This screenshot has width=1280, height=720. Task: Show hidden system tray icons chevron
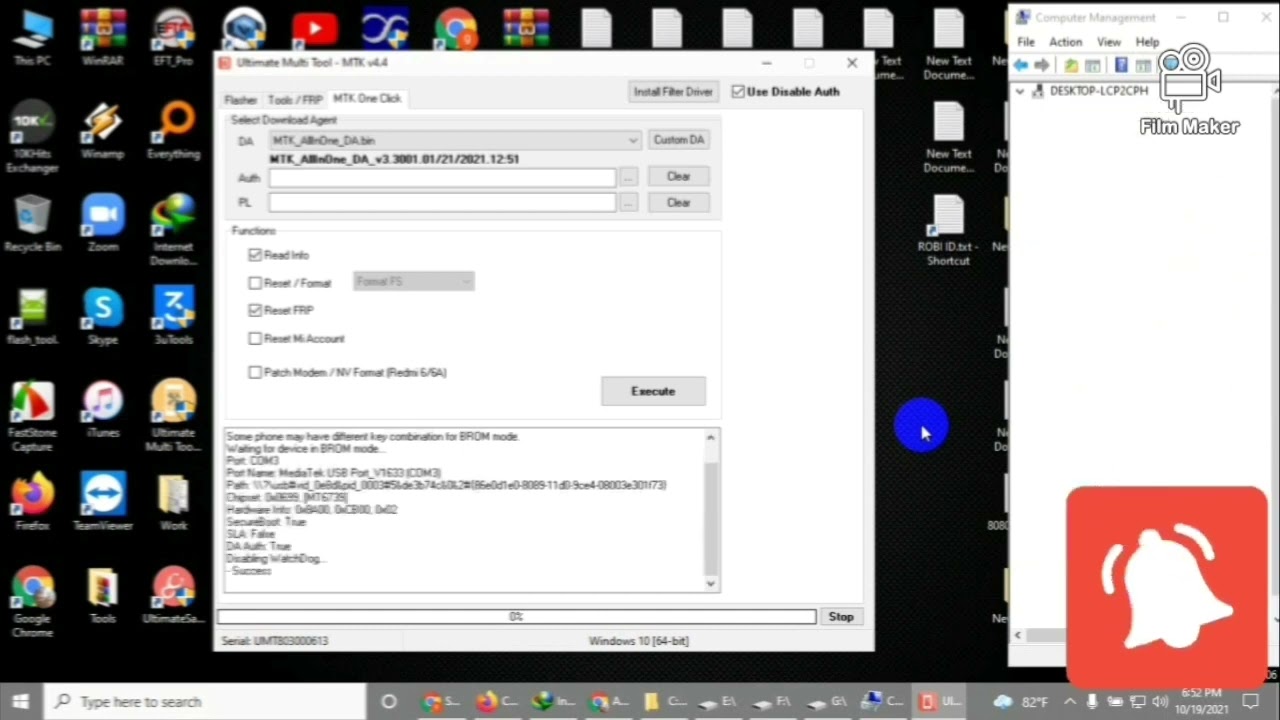[x=1070, y=701]
